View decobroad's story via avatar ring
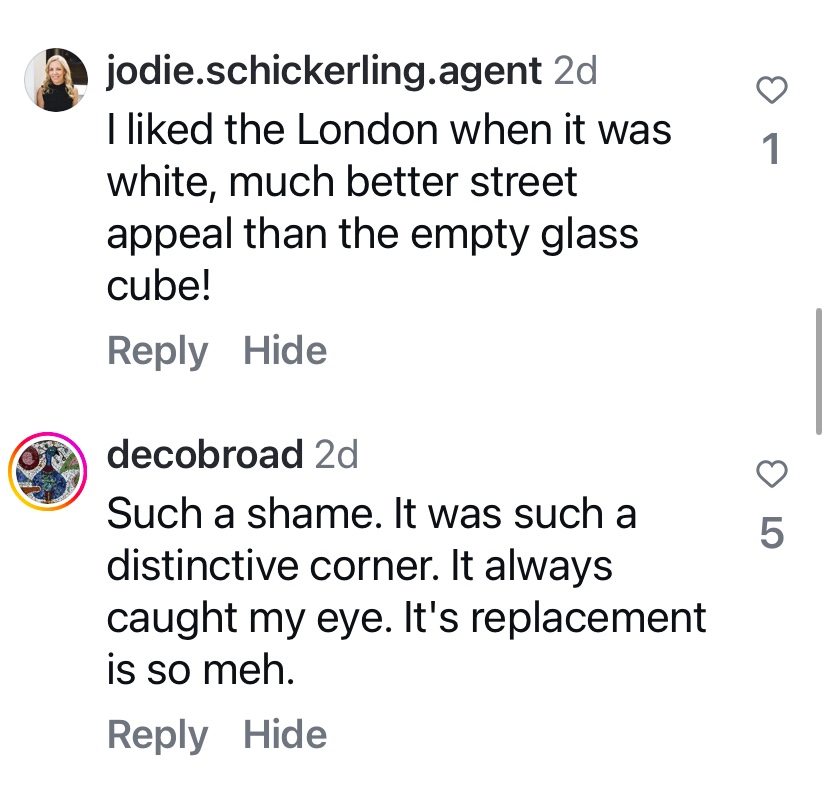The height and width of the screenshot is (796, 828). (x=48, y=472)
